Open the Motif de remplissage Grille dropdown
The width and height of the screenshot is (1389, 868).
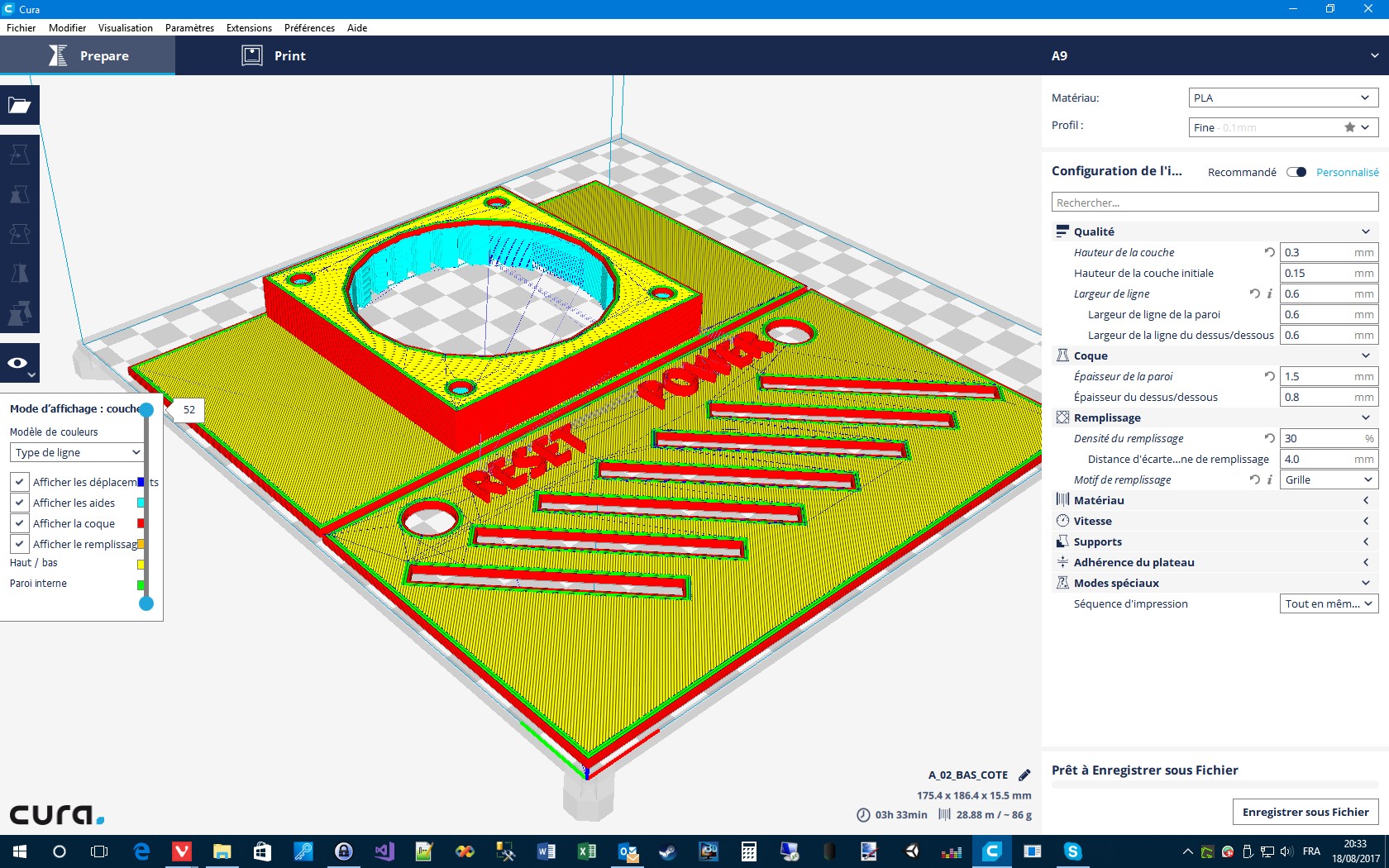pos(1329,479)
